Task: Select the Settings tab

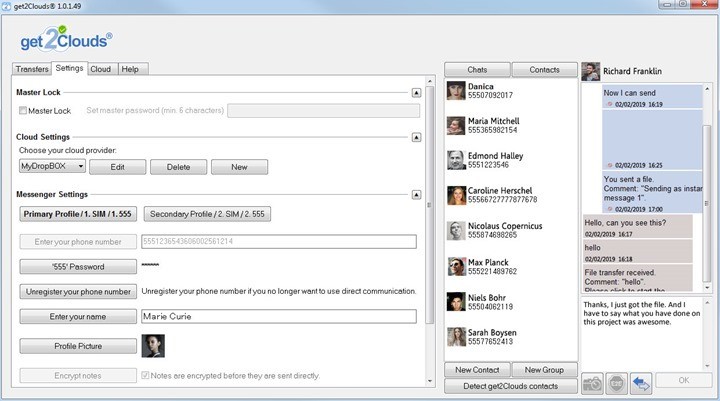Action: 69,68
